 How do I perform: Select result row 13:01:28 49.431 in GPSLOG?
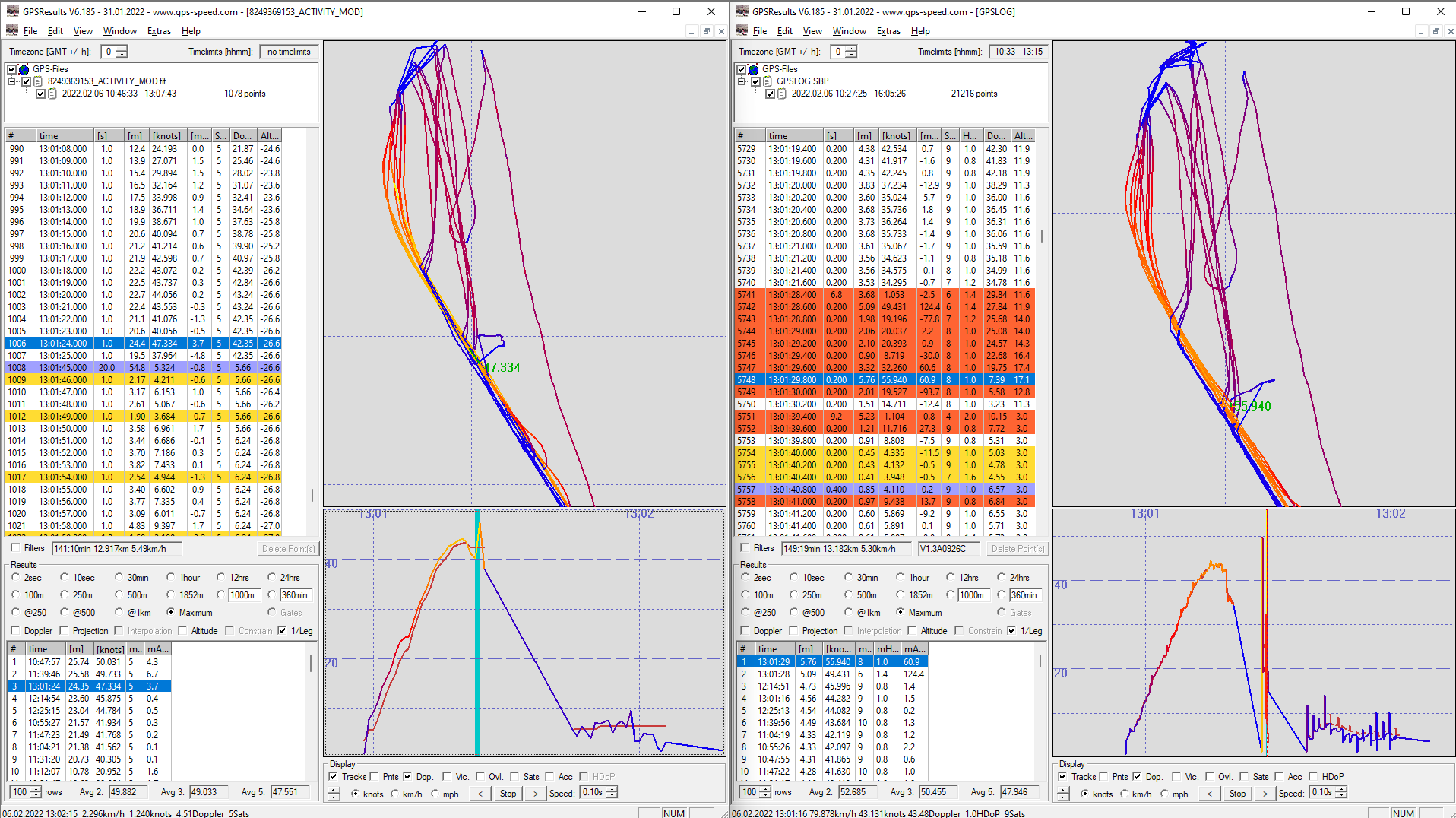coord(832,674)
